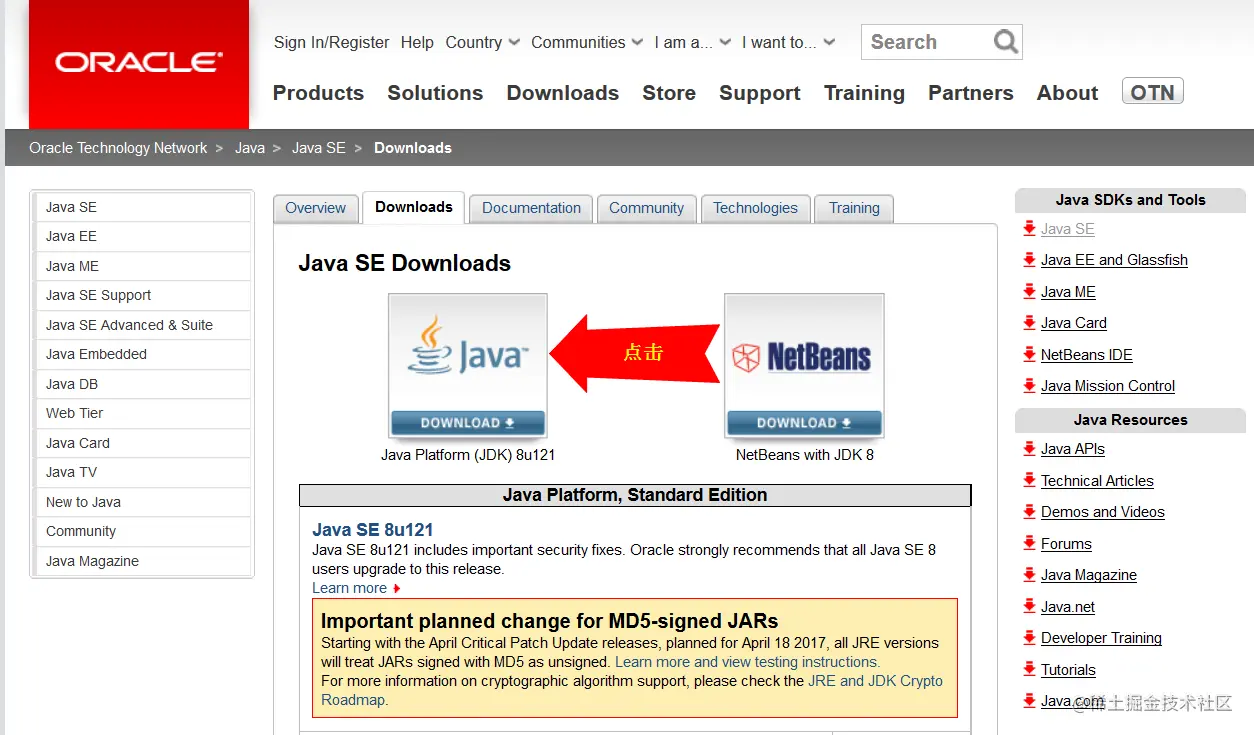Click the search magnifier icon
The height and width of the screenshot is (735, 1254).
click(x=1005, y=42)
